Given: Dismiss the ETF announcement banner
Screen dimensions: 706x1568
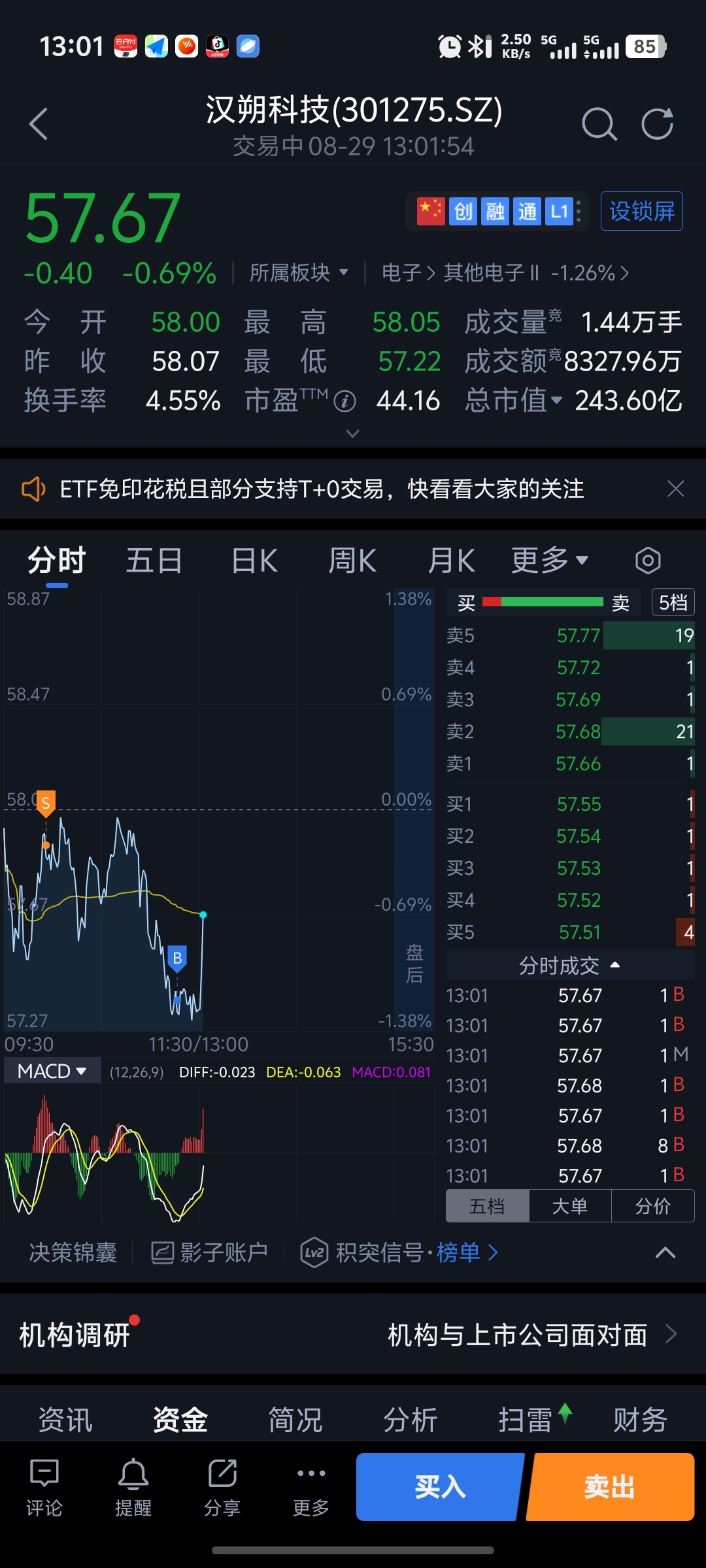Looking at the screenshot, I should pos(675,489).
